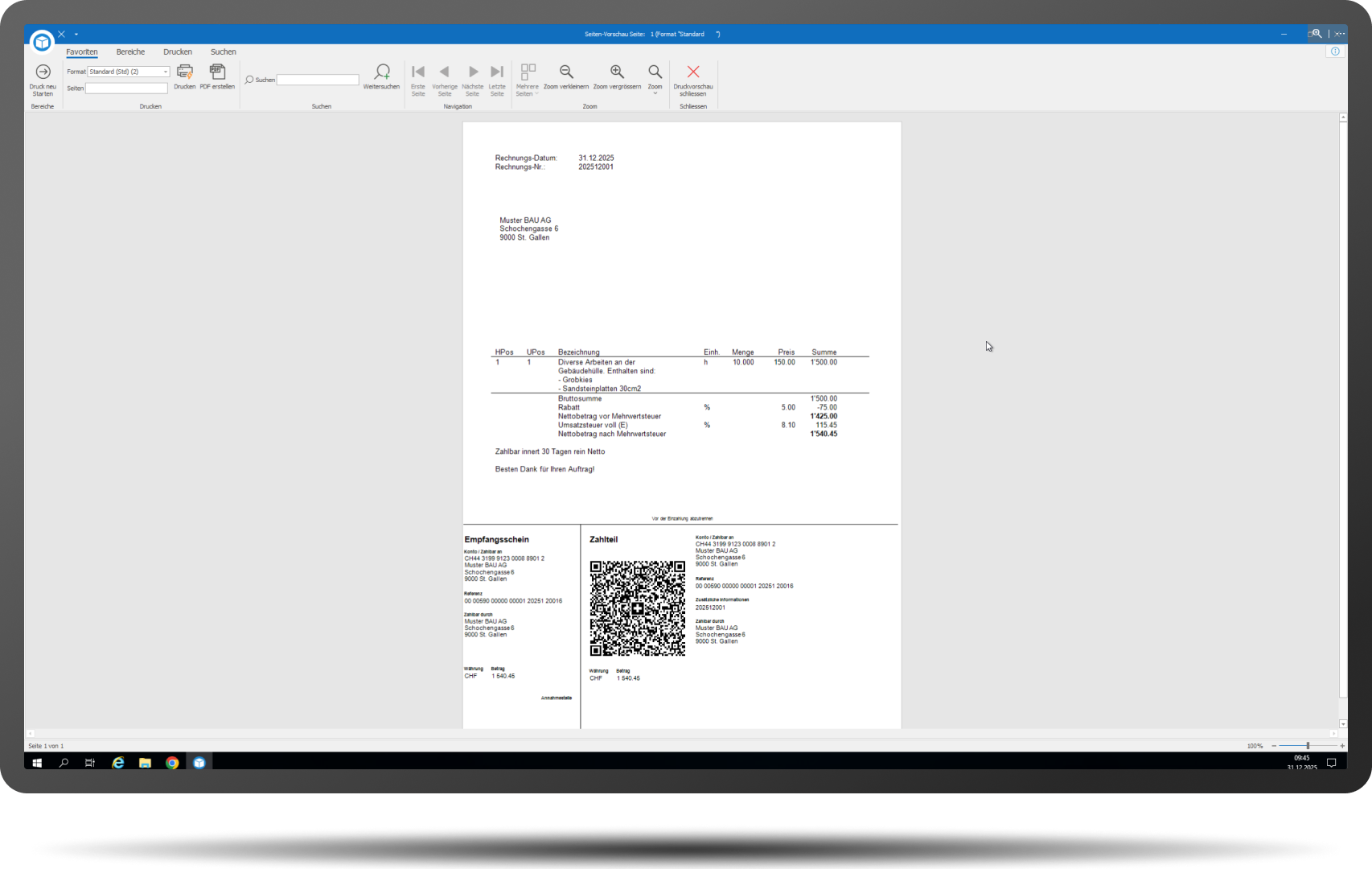Open the Format Standard (Std) dropdown
Image resolution: width=1372 pixels, height=869 pixels.
166,72
